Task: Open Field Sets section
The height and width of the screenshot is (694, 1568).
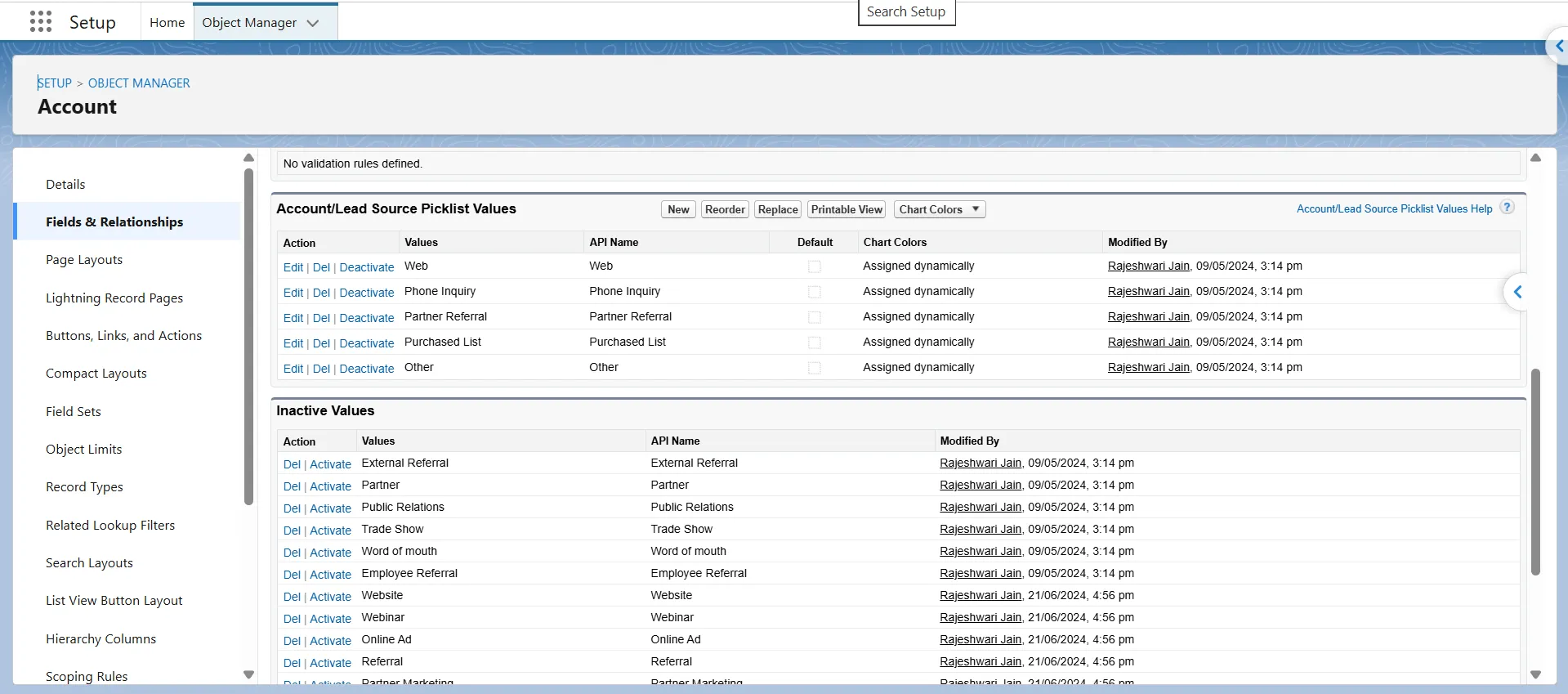Action: (74, 411)
